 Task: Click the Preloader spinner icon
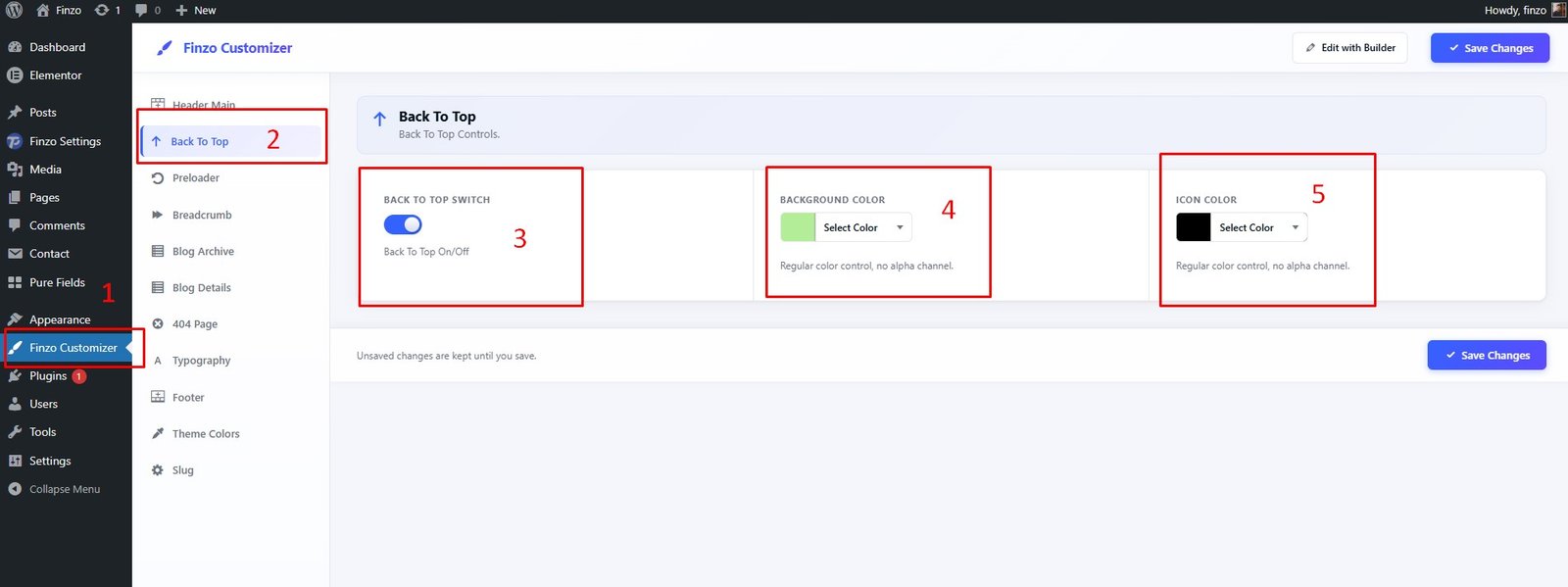pos(158,178)
